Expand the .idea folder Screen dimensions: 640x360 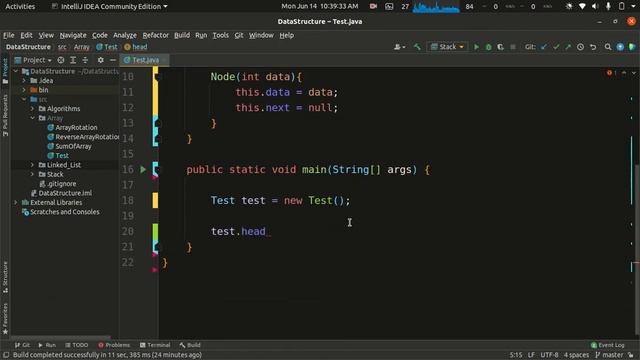point(24,81)
